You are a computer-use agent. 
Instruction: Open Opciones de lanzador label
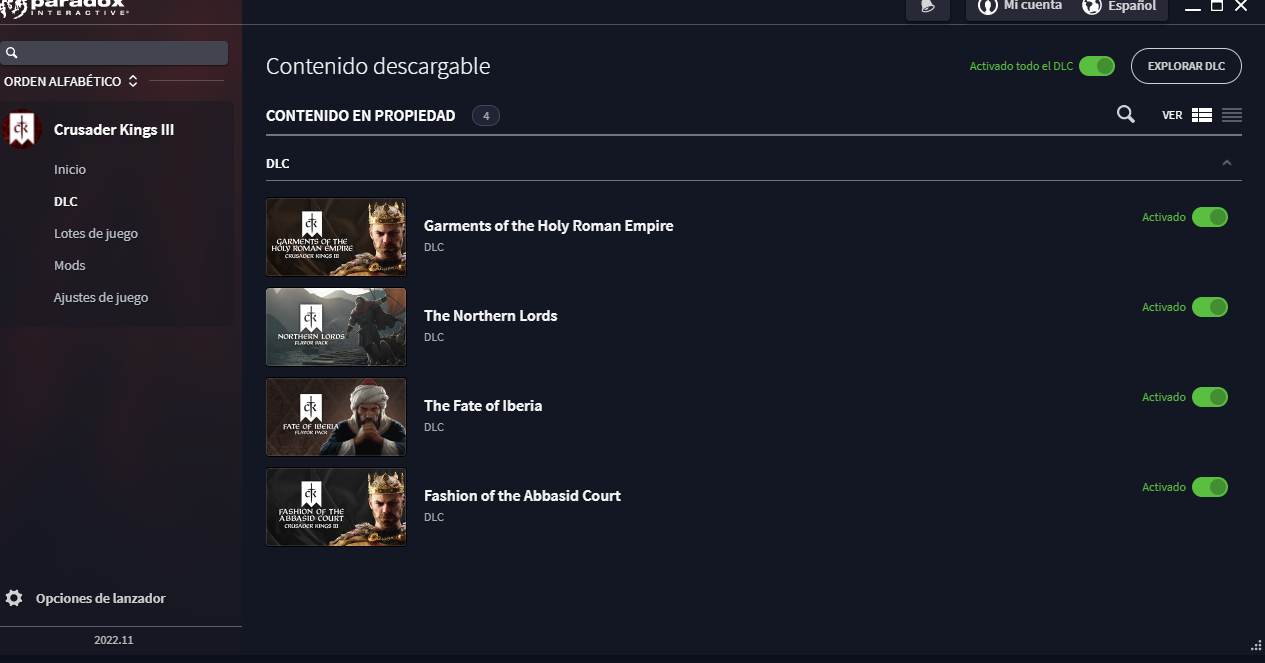click(100, 598)
